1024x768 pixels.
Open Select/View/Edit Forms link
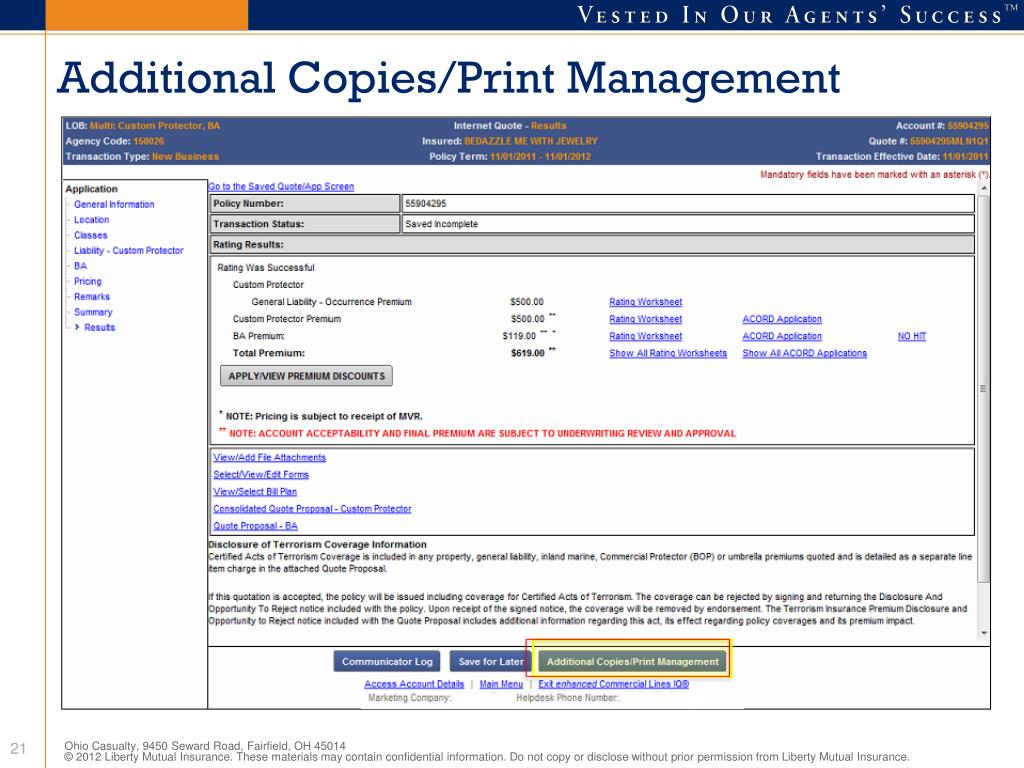pos(261,475)
